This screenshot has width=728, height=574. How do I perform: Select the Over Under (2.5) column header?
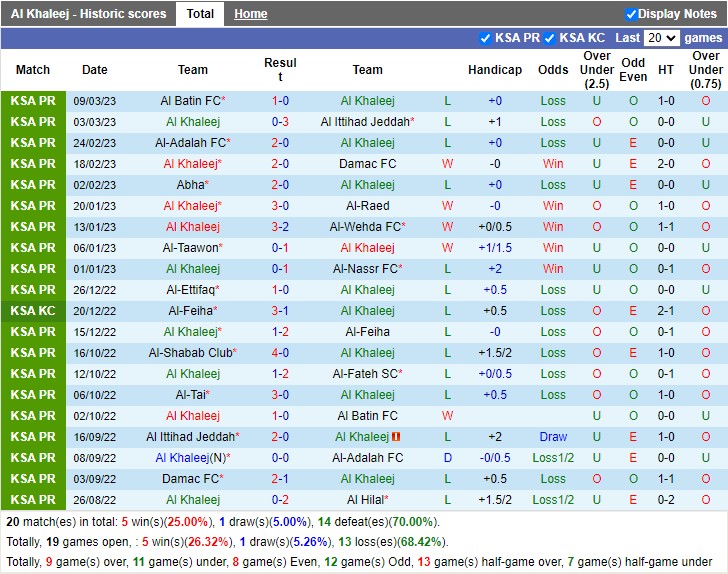(x=597, y=70)
